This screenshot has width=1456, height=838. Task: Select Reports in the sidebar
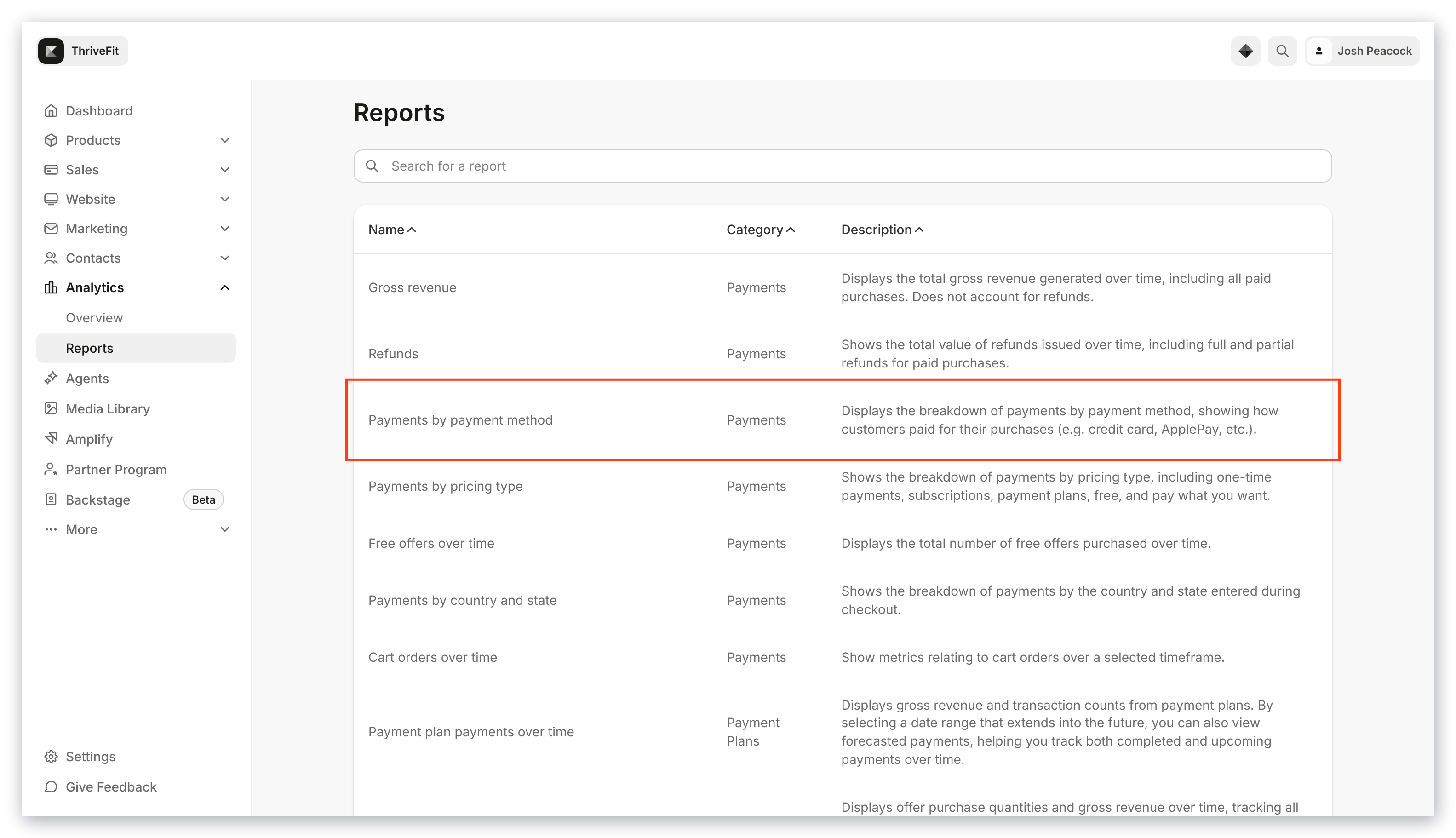point(136,348)
